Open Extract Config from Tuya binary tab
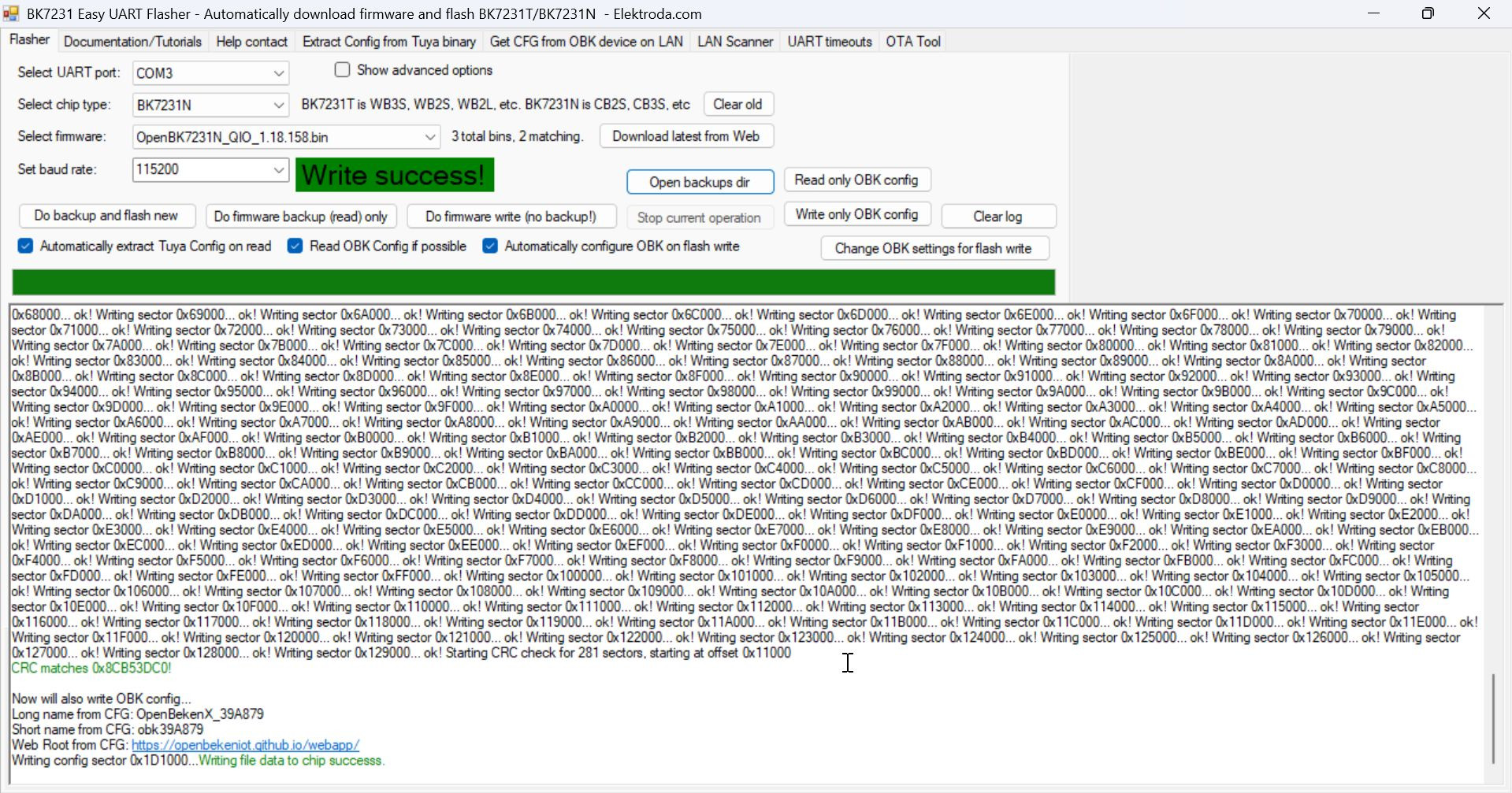 coord(388,42)
